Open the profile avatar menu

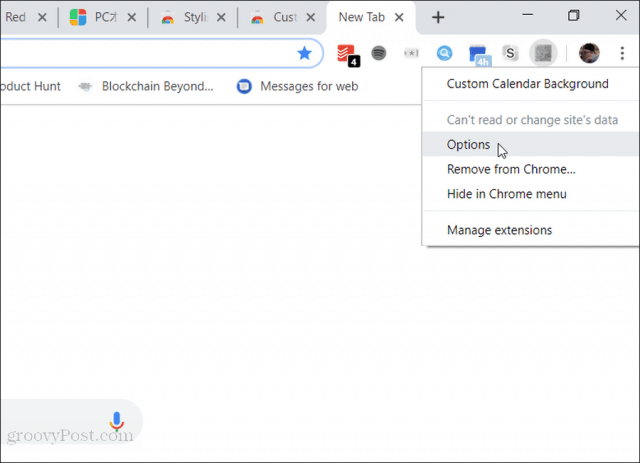click(x=589, y=53)
